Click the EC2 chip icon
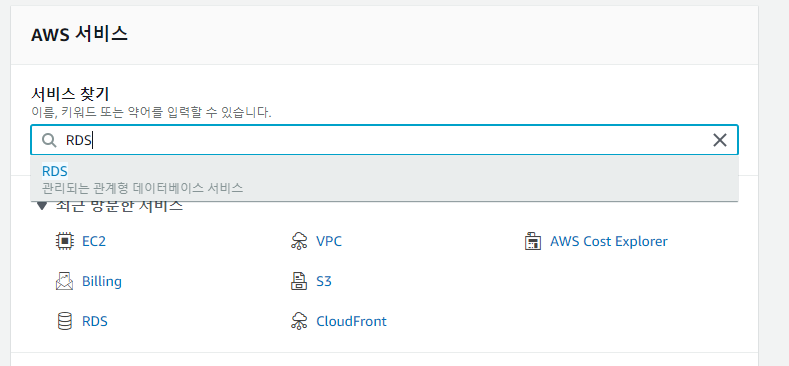The height and width of the screenshot is (366, 789). pos(64,241)
